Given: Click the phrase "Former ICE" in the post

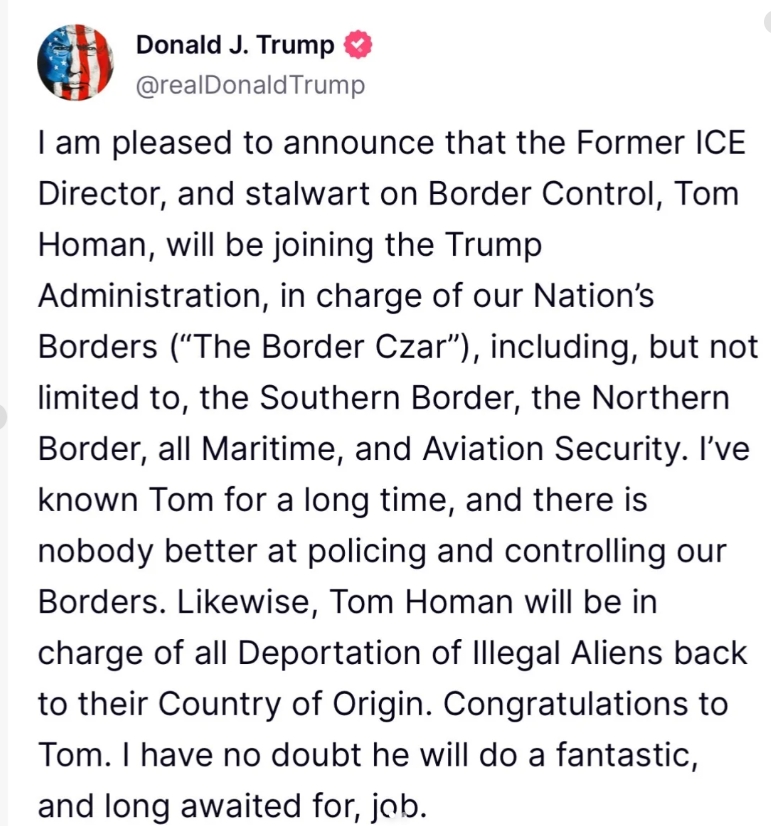Looking at the screenshot, I should 661,143.
